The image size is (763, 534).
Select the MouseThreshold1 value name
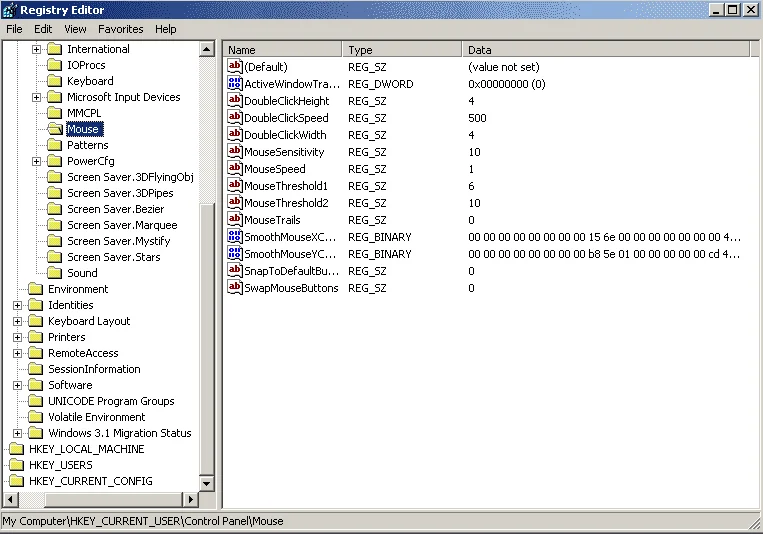coord(286,186)
